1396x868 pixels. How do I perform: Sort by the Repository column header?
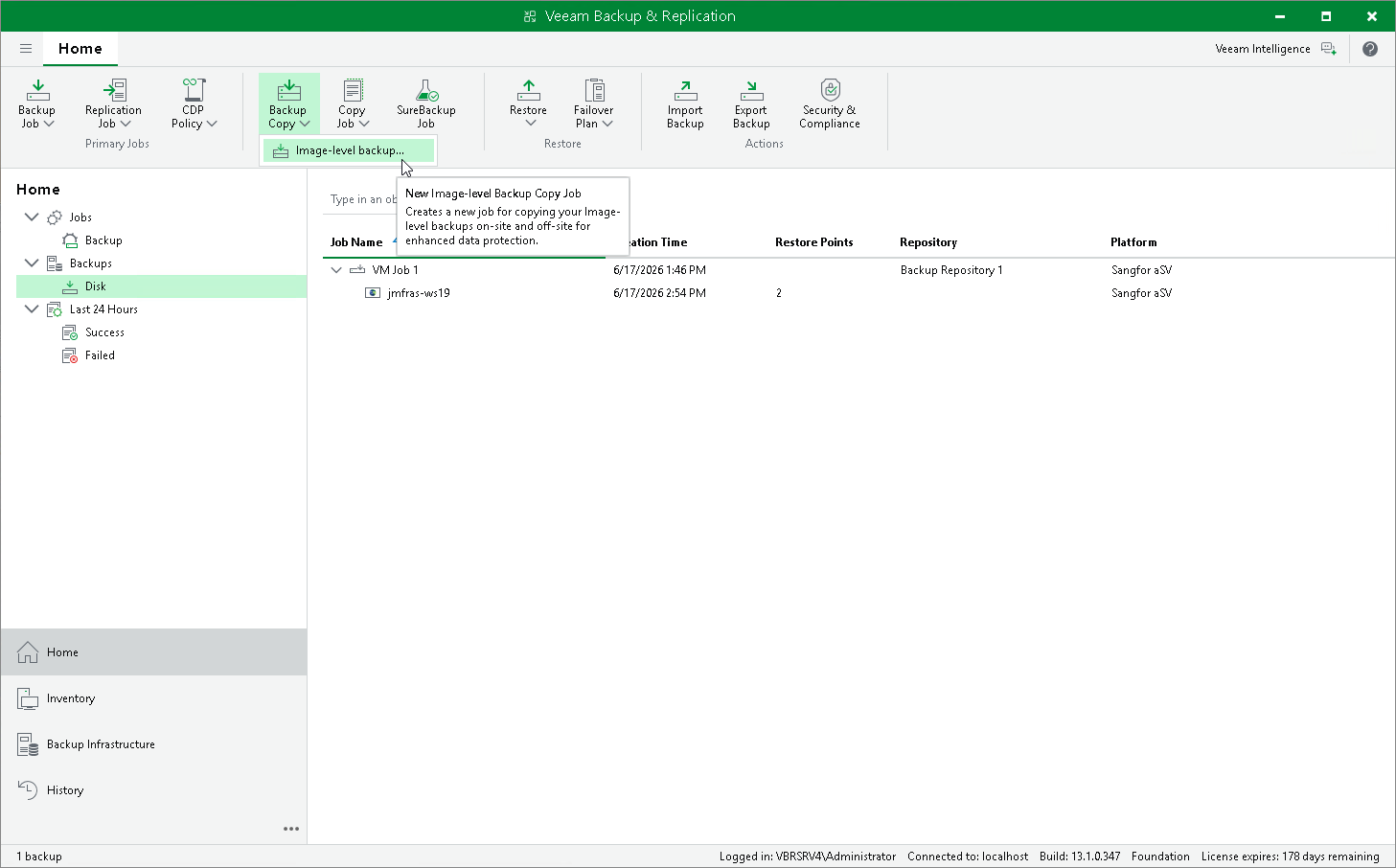coord(928,242)
